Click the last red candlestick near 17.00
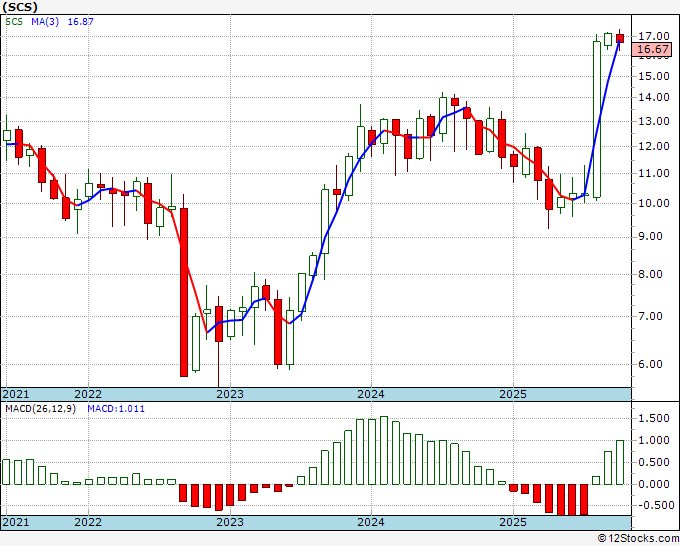This screenshot has height=546, width=680. point(620,39)
